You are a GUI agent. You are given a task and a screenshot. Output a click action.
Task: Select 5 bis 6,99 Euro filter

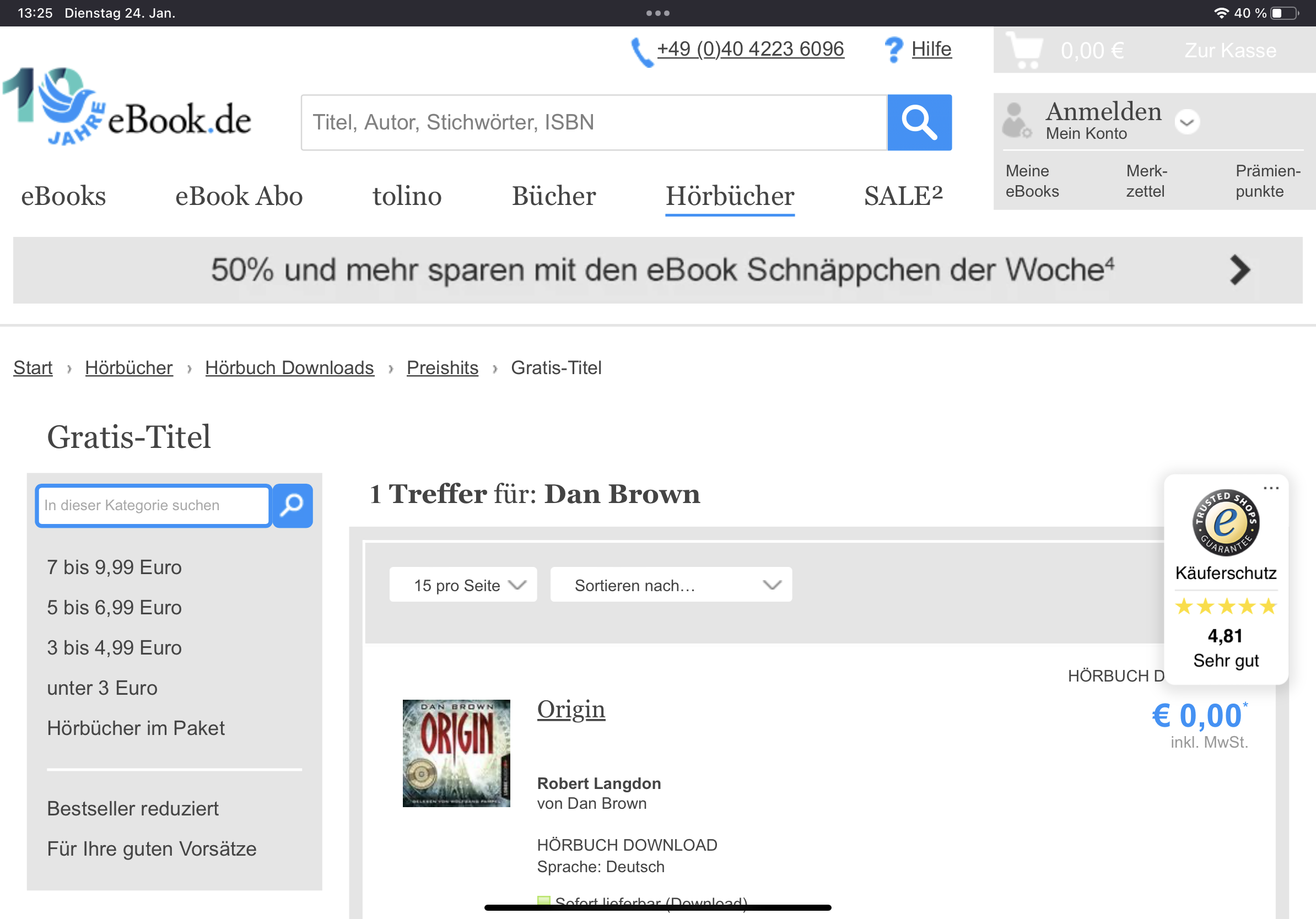click(x=114, y=607)
